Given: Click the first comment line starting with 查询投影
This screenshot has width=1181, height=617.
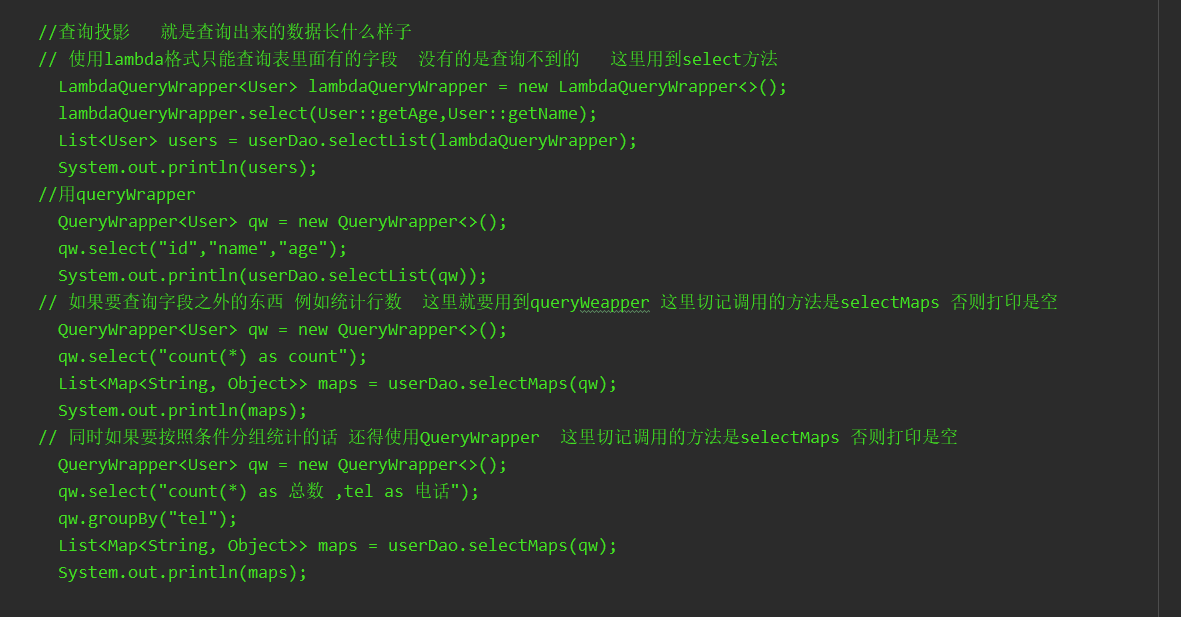Looking at the screenshot, I should (225, 32).
